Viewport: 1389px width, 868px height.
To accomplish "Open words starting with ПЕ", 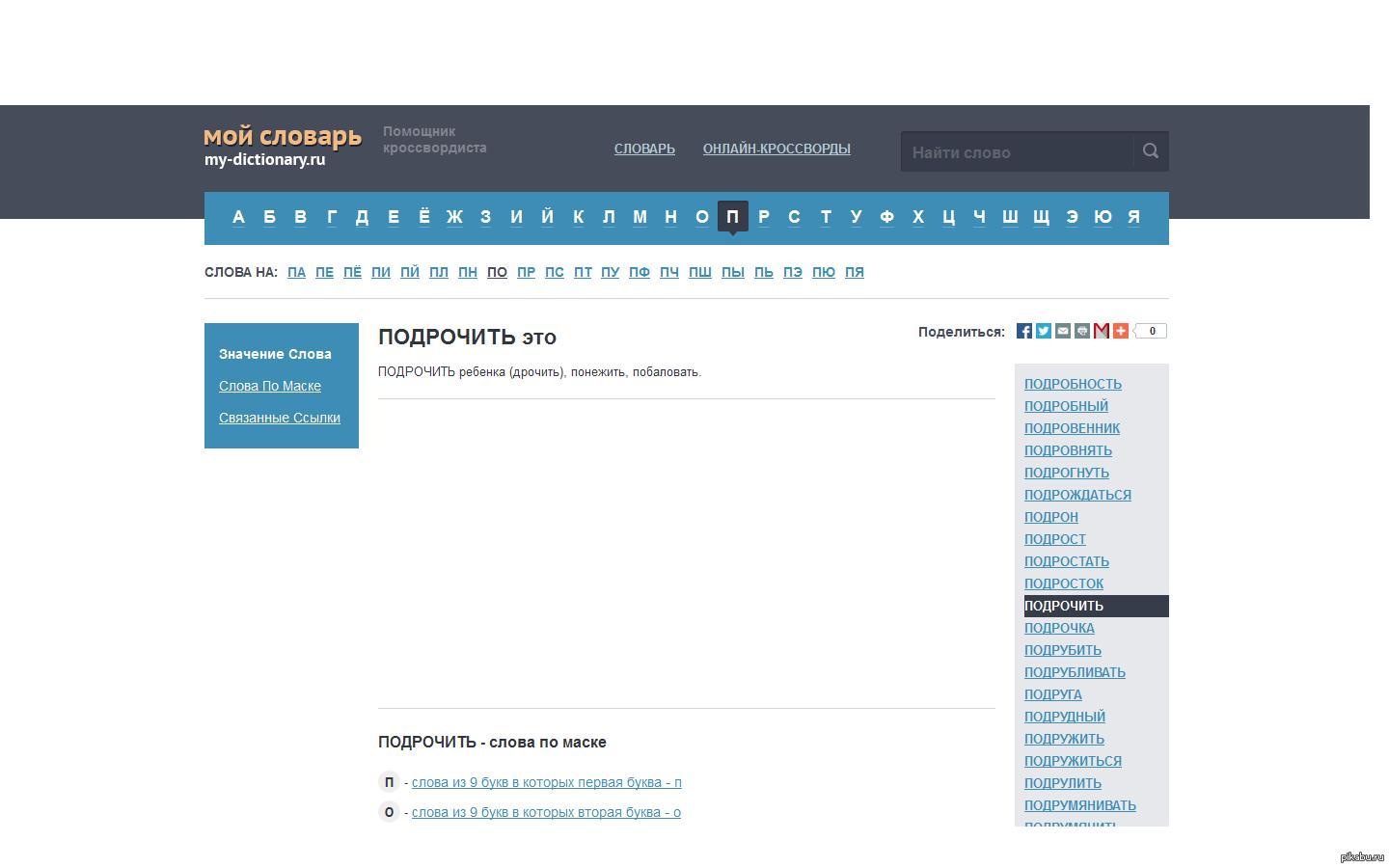I will click(324, 272).
